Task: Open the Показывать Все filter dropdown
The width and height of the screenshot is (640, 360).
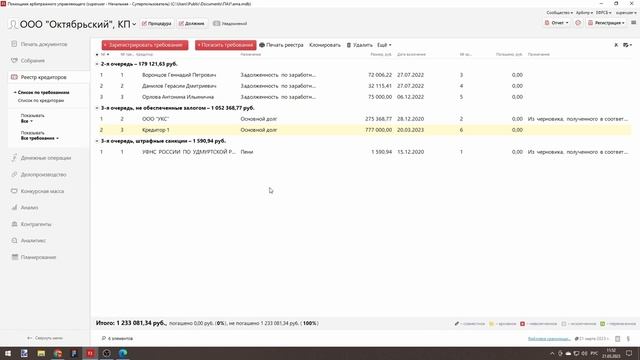Action: coord(27,121)
